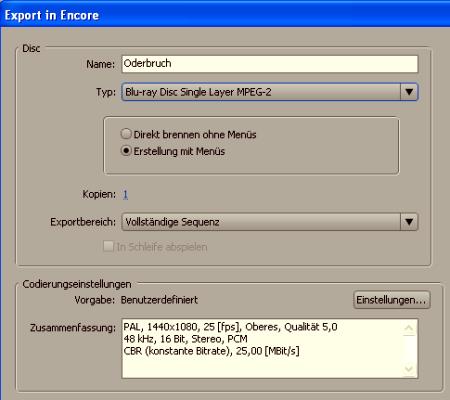
Task: Click the Disc group heading
Action: [31, 49]
